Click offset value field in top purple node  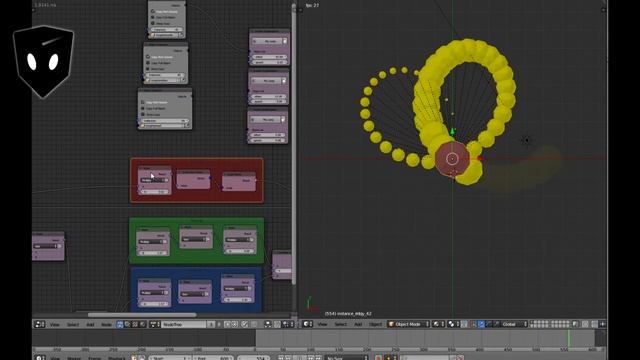tap(269, 57)
